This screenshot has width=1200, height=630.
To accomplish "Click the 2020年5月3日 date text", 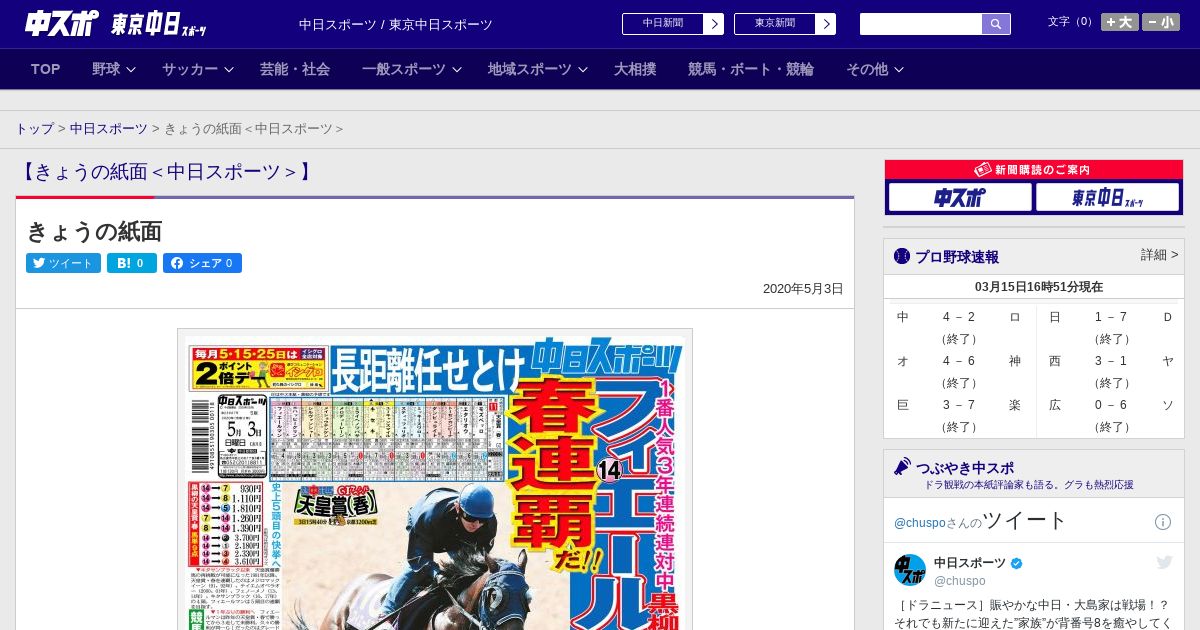I will 803,288.
